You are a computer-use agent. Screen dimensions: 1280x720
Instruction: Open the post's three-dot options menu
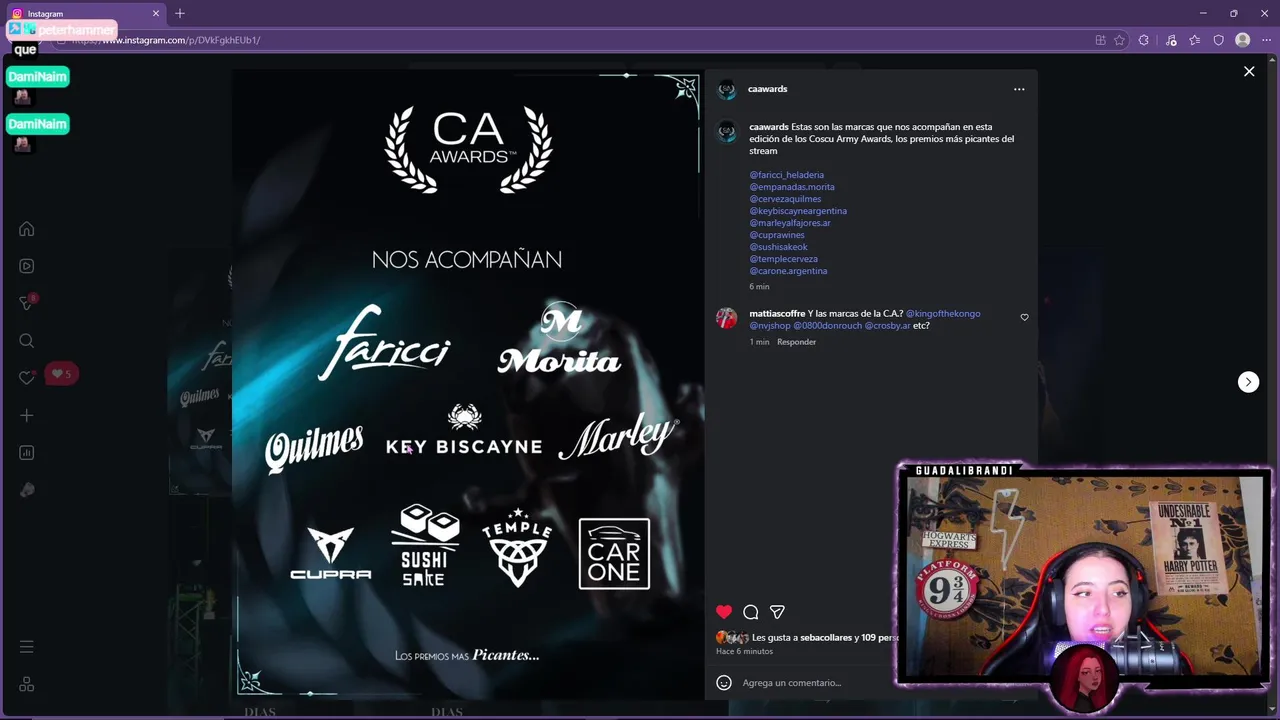tap(1019, 89)
